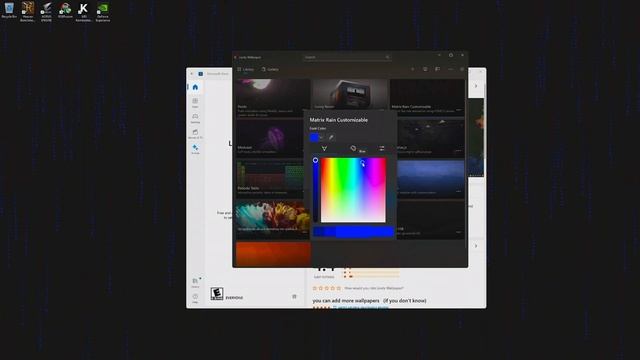This screenshot has height=360, width=640.
Task: Click the Everyone ESRB rating badge
Action: click(217, 293)
